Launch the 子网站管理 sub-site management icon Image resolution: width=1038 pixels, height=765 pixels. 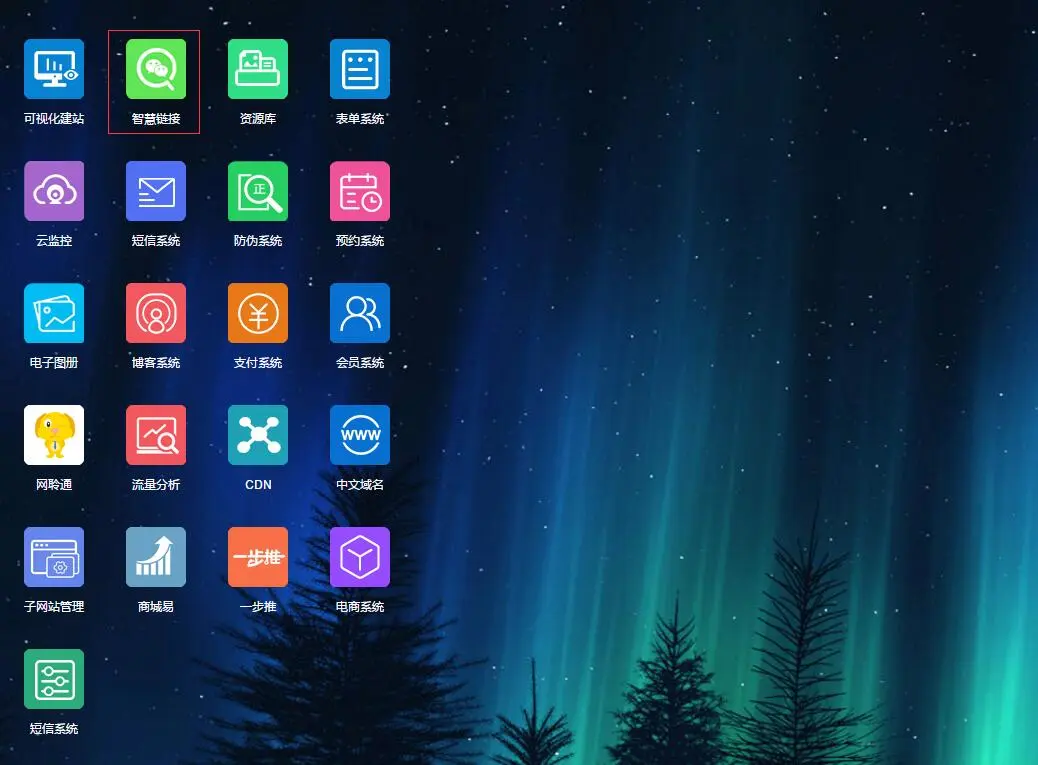point(54,558)
